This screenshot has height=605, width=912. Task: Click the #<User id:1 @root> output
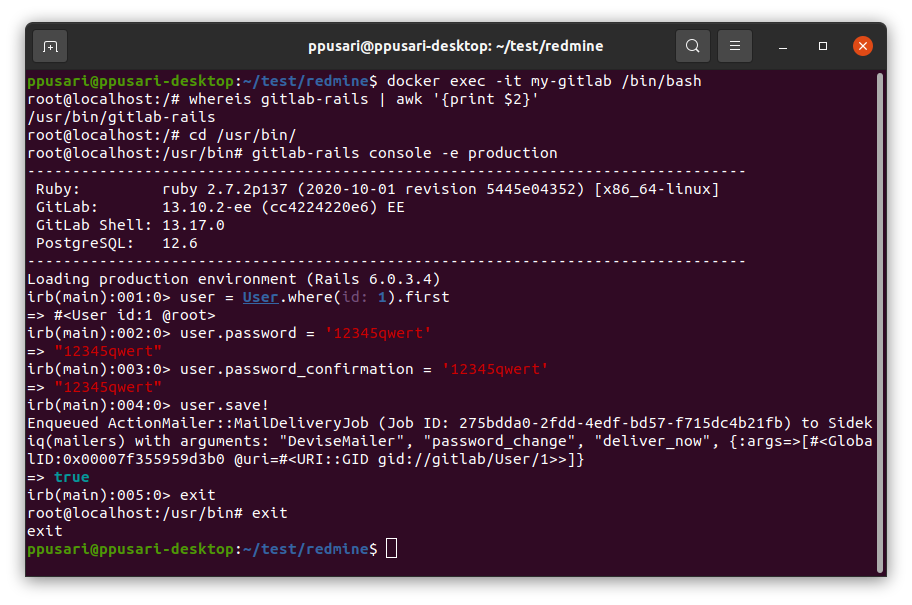pos(134,315)
